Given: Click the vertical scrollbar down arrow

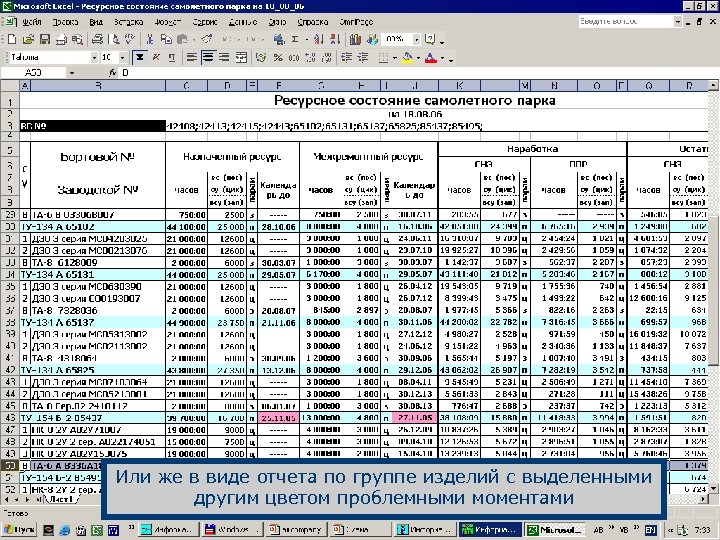Looking at the screenshot, I should click(713, 489).
